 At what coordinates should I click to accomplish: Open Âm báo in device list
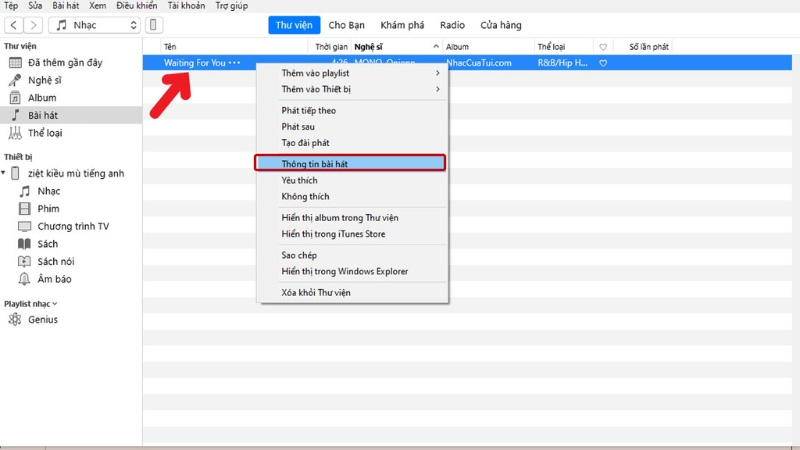pyautogui.click(x=54, y=280)
